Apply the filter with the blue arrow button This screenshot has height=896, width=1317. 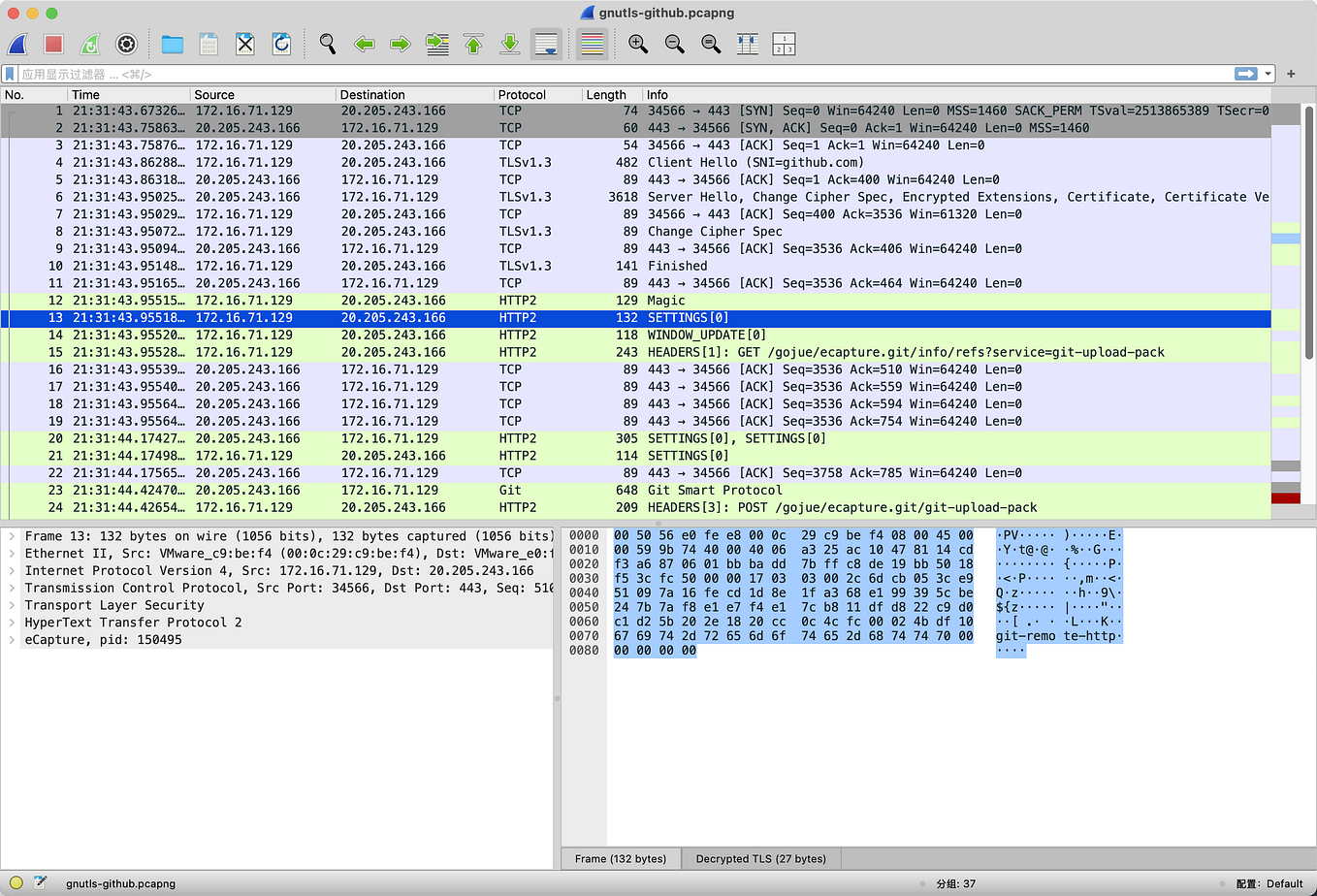pos(1245,73)
